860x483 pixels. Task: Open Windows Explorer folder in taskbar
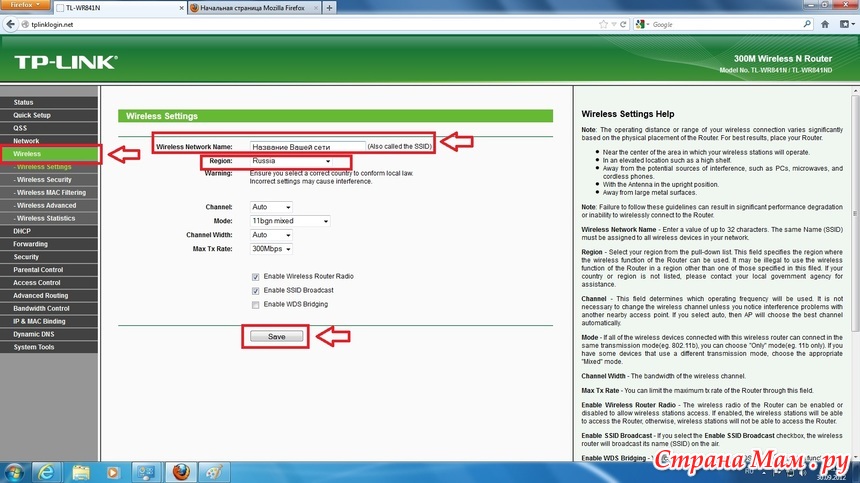tap(81, 473)
